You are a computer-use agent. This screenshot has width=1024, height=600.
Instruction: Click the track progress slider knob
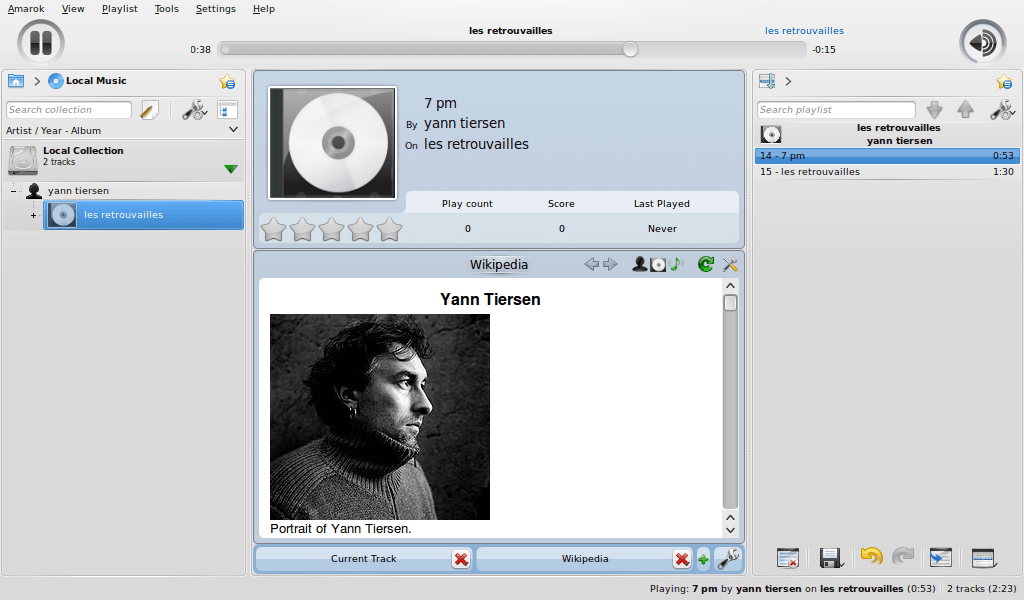tap(630, 49)
